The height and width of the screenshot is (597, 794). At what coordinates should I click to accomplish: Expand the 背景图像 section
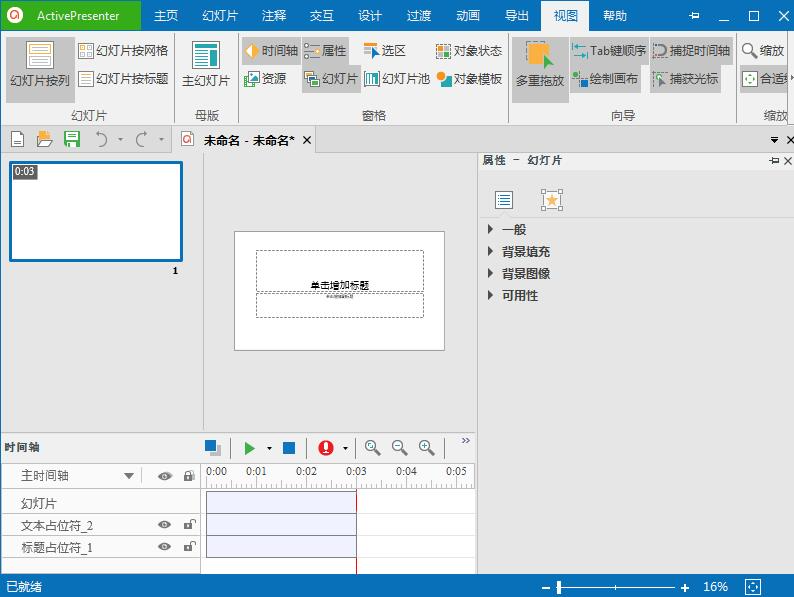(490, 273)
